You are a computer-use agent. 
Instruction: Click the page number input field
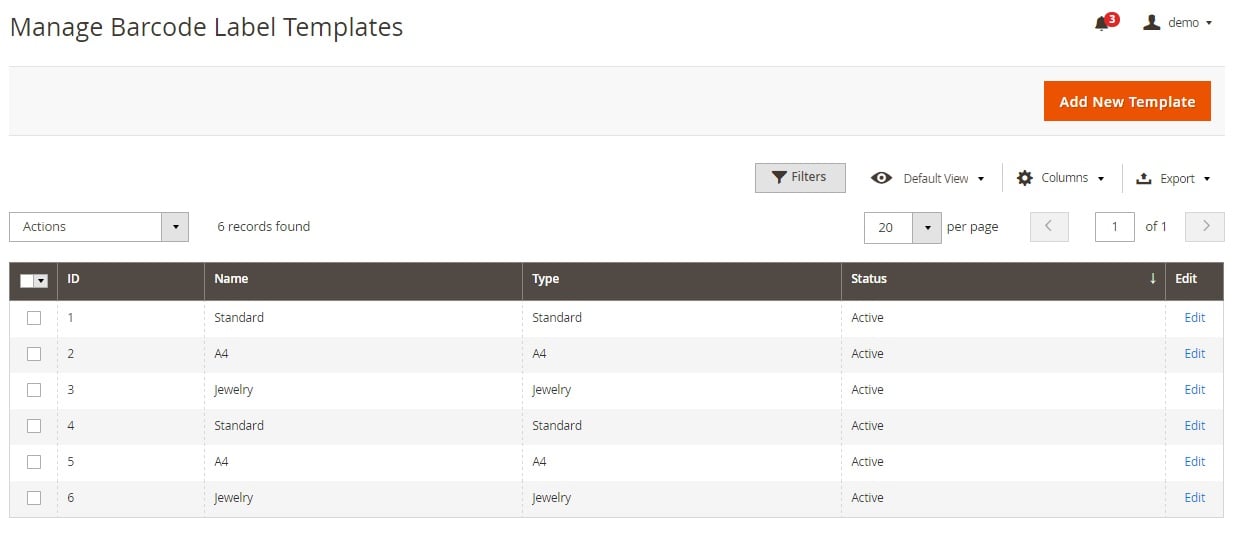pyautogui.click(x=1114, y=227)
